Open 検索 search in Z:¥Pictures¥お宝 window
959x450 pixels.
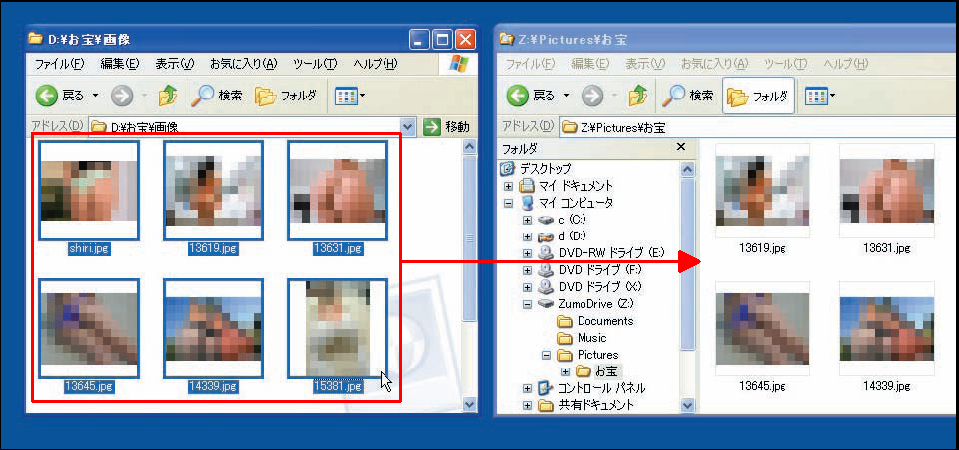[687, 95]
